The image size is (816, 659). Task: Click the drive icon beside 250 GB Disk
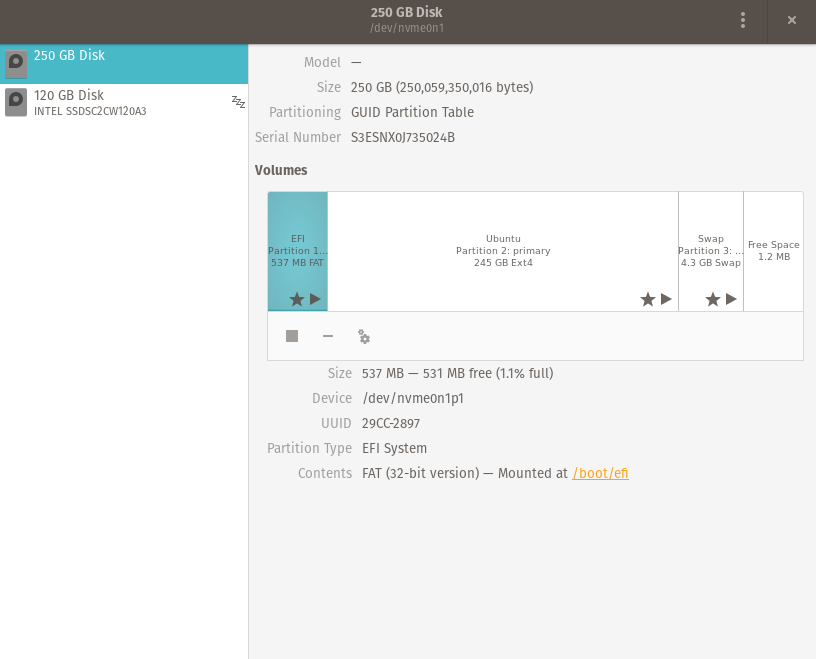click(x=16, y=63)
